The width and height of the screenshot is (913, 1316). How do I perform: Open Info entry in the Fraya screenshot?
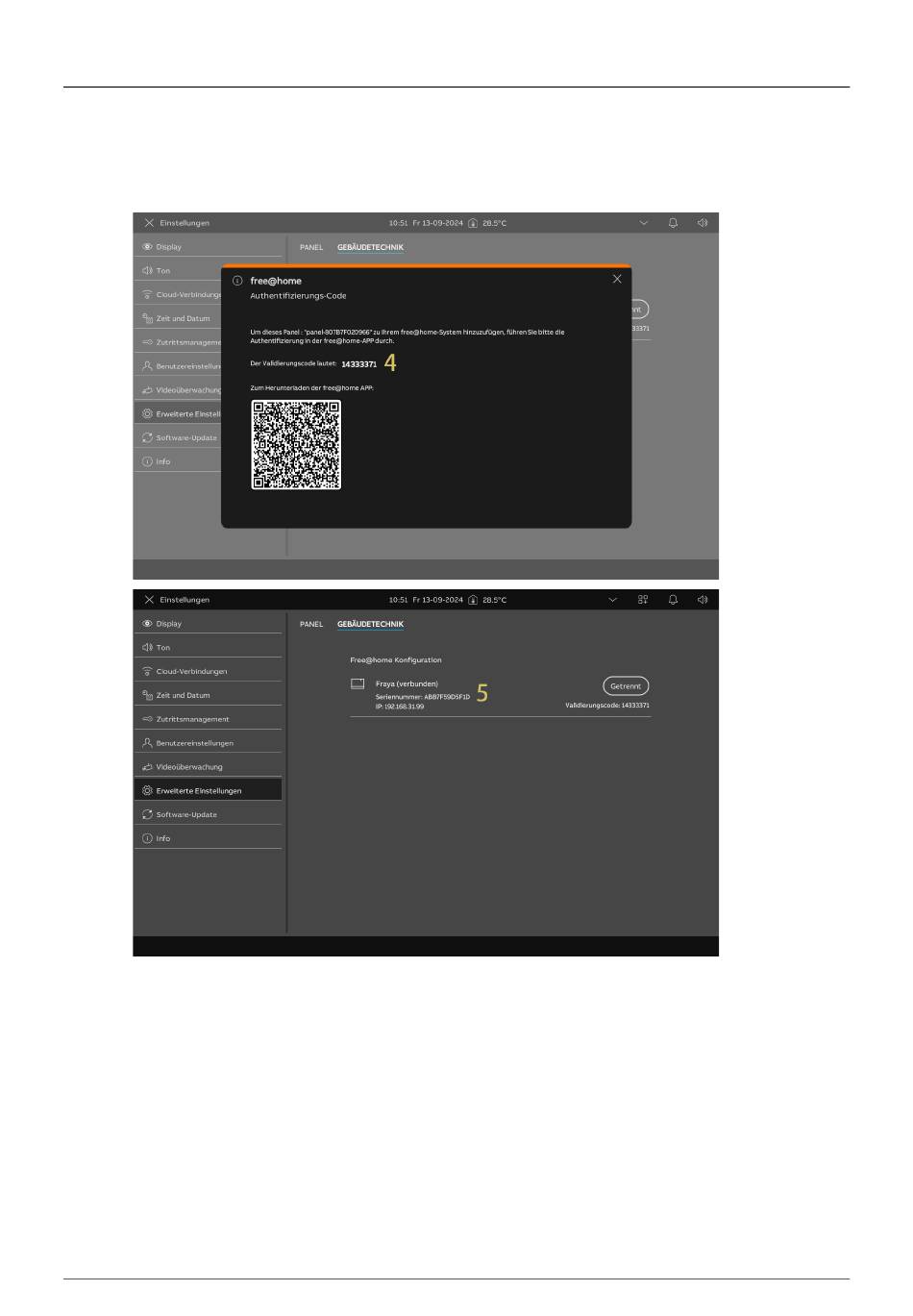click(209, 838)
